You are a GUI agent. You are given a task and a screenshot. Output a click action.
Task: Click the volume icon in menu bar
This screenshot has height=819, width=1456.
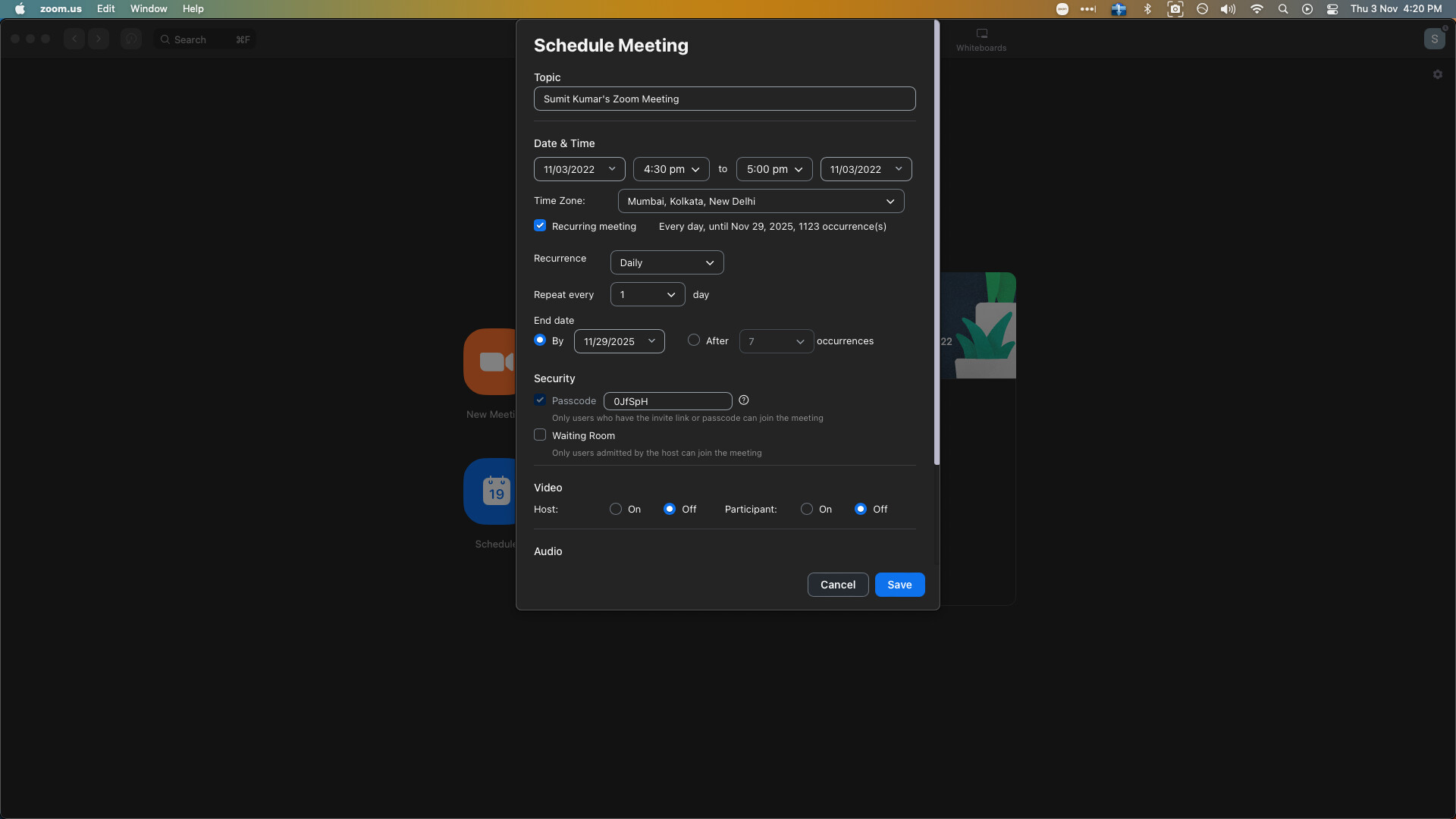[x=1228, y=9]
